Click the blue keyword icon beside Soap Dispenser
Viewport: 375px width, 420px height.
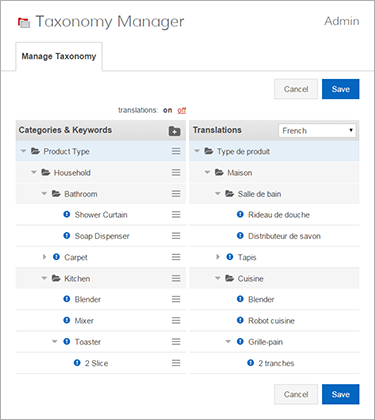click(x=67, y=236)
